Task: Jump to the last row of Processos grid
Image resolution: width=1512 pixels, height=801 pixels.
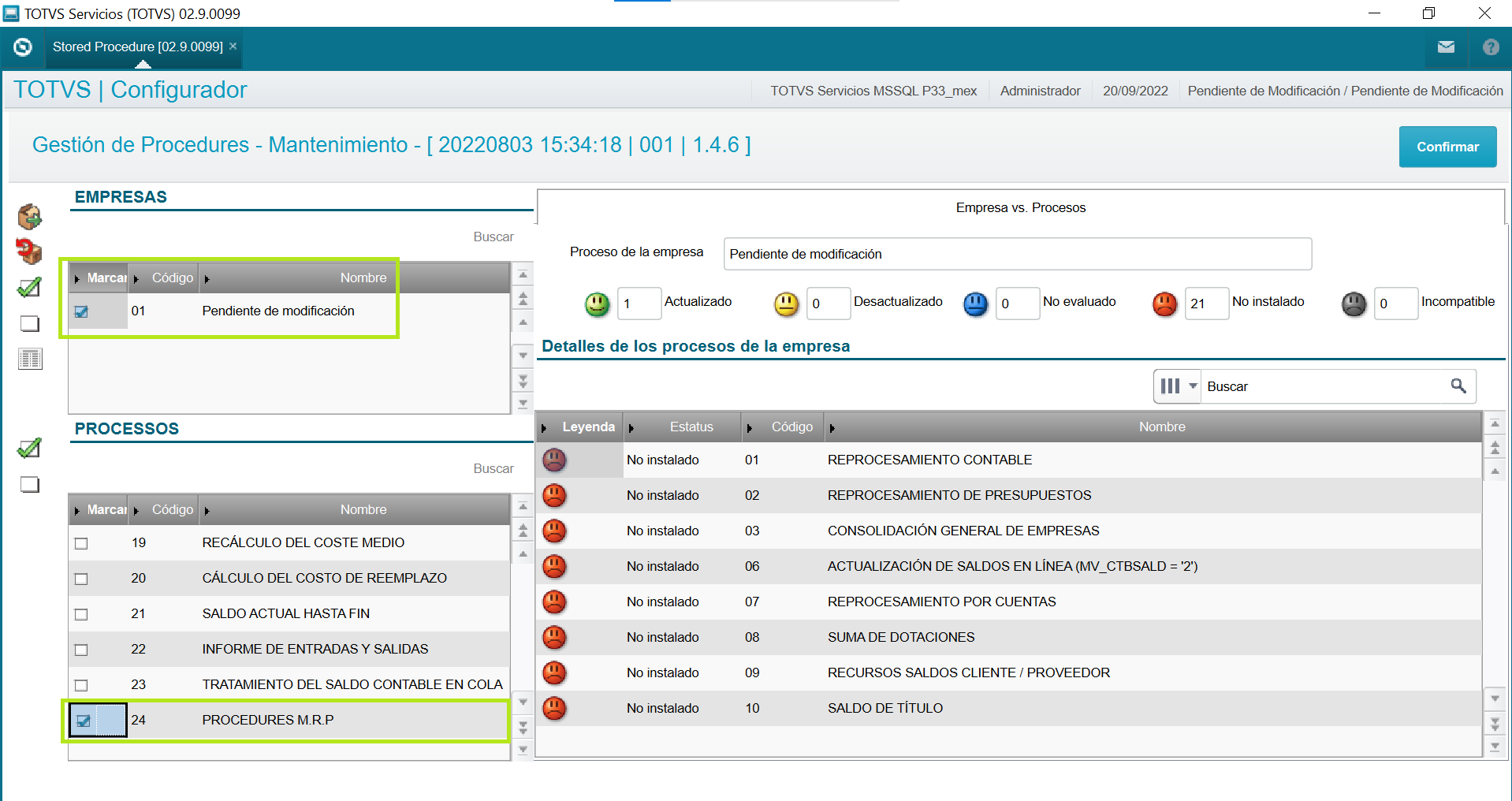Action: (x=523, y=750)
